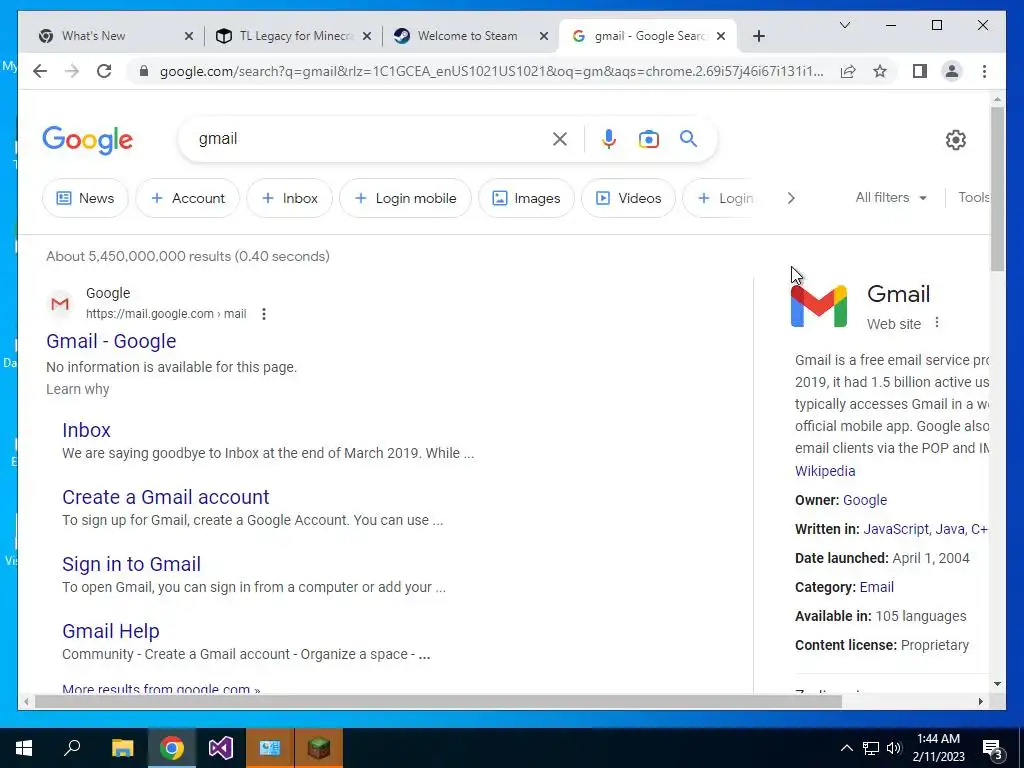The height and width of the screenshot is (768, 1024).
Task: Add the Login mobile filter chip
Action: pyautogui.click(x=405, y=198)
